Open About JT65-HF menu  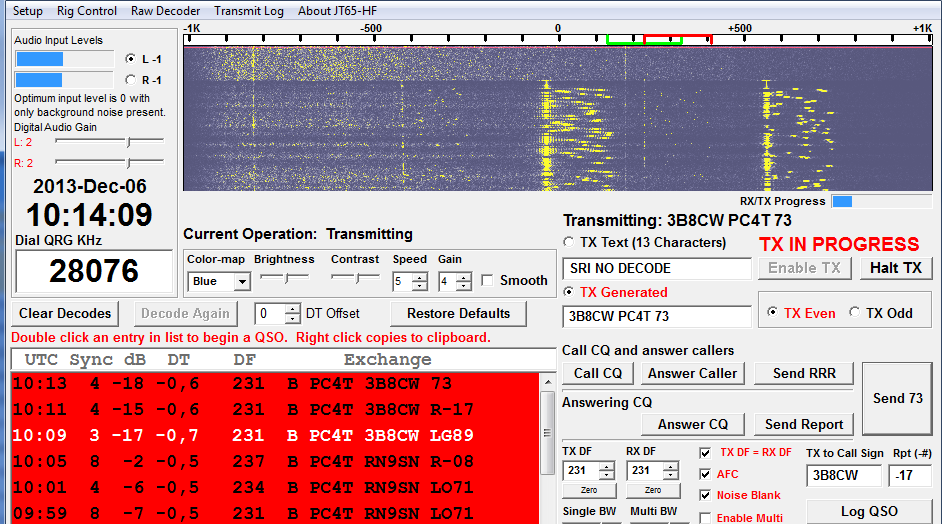click(x=338, y=11)
